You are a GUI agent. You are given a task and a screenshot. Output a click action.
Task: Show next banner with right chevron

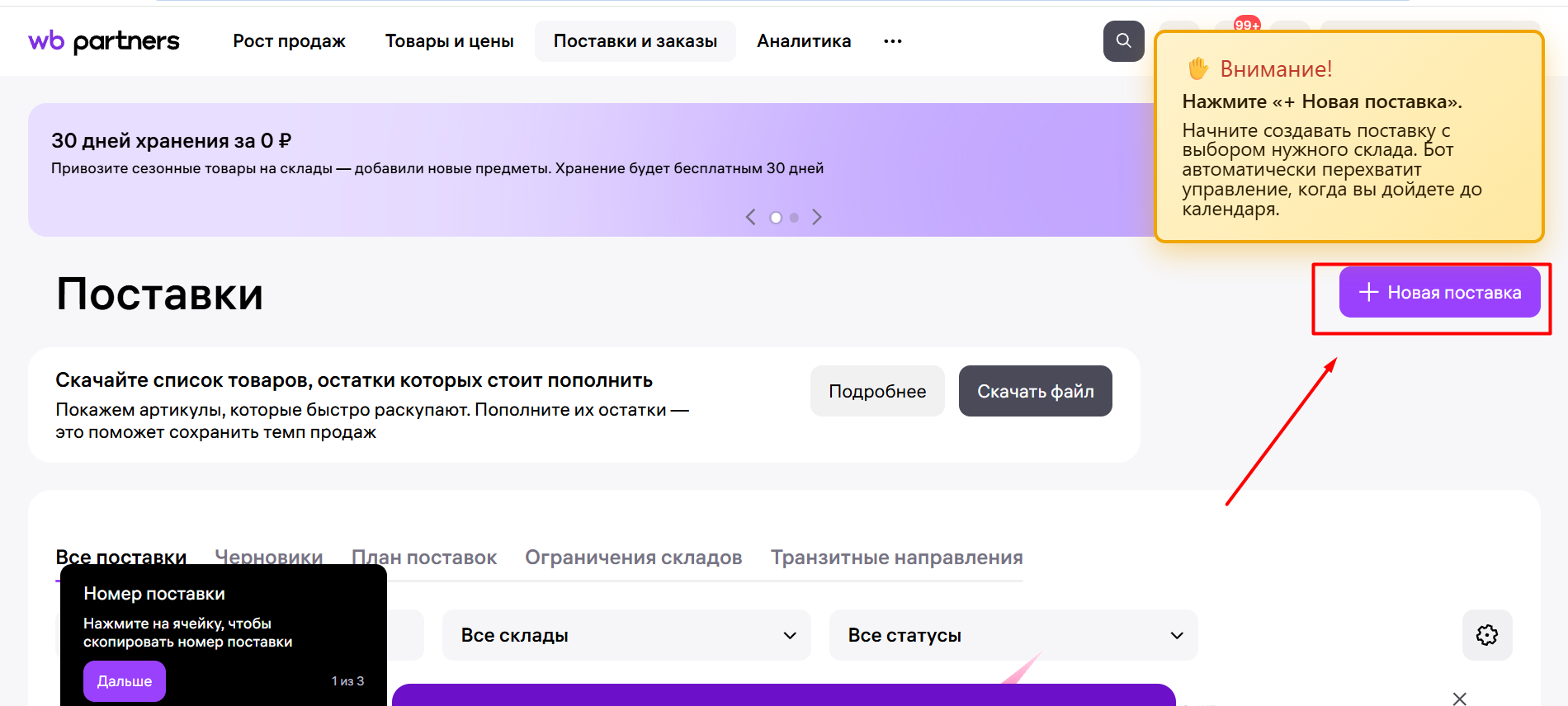817,217
